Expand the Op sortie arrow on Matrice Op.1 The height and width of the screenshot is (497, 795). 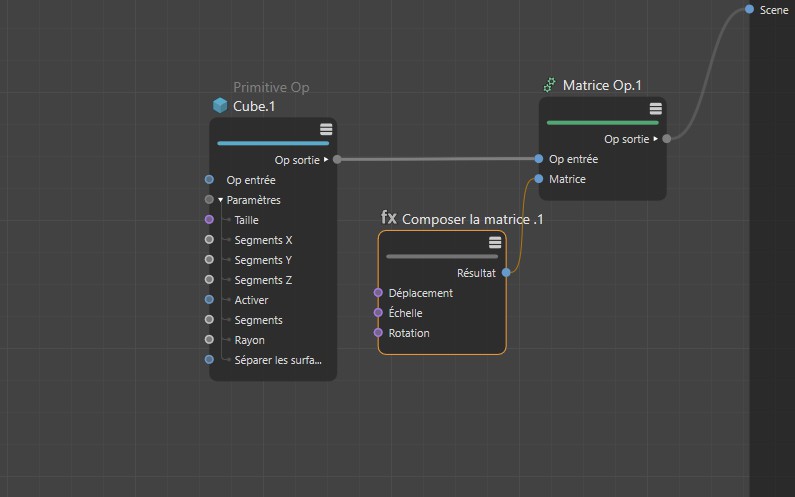pos(656,139)
